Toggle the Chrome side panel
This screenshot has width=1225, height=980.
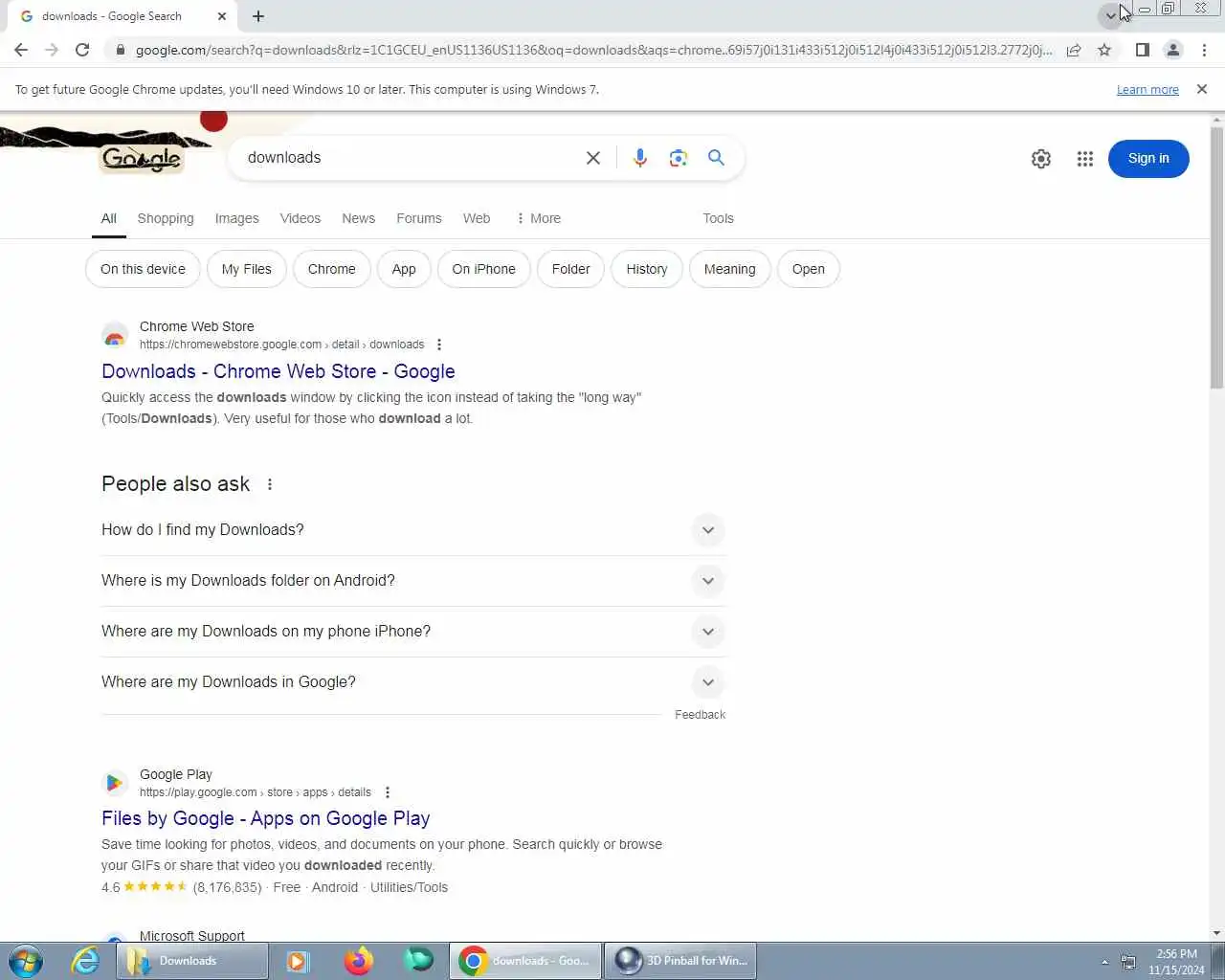coord(1142,50)
